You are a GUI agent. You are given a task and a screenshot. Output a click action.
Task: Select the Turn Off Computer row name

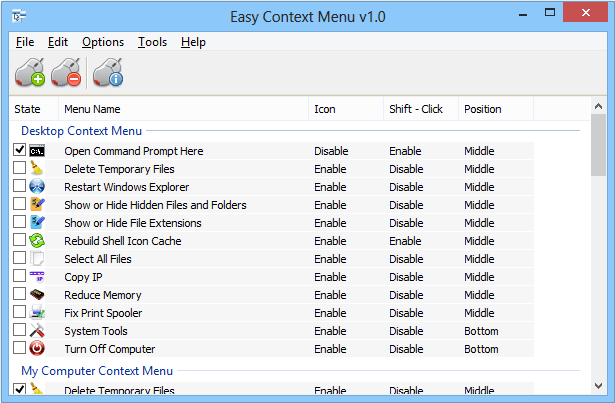coord(110,349)
